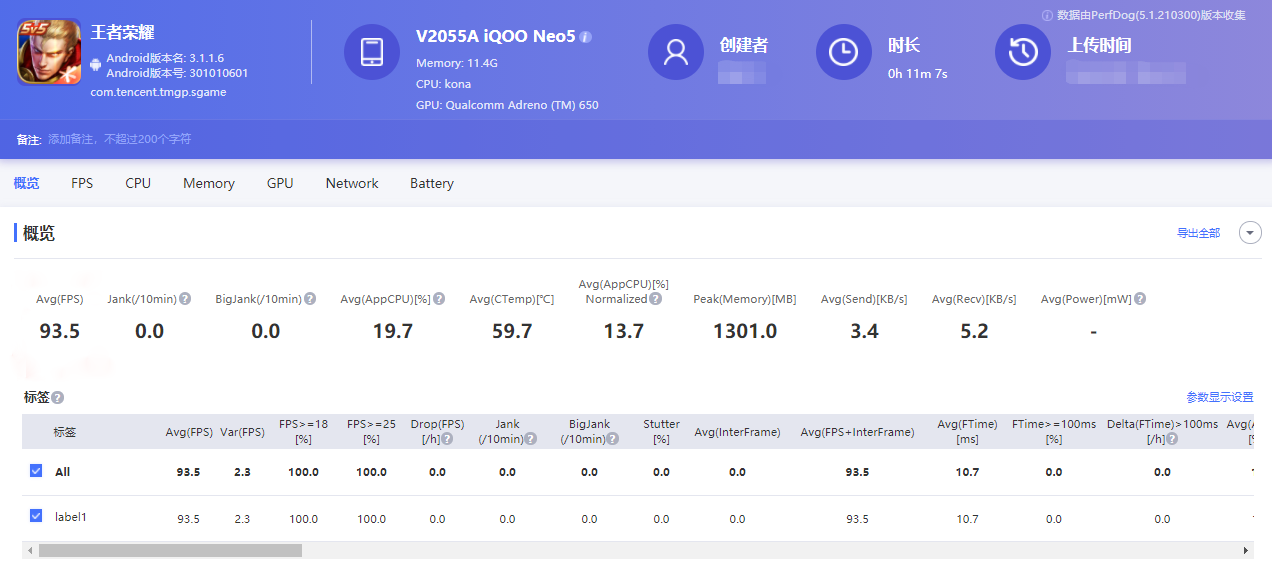Image resolution: width=1272 pixels, height=572 pixels.
Task: Open help icon next to Jank(/10min) summary
Action: coord(185,299)
